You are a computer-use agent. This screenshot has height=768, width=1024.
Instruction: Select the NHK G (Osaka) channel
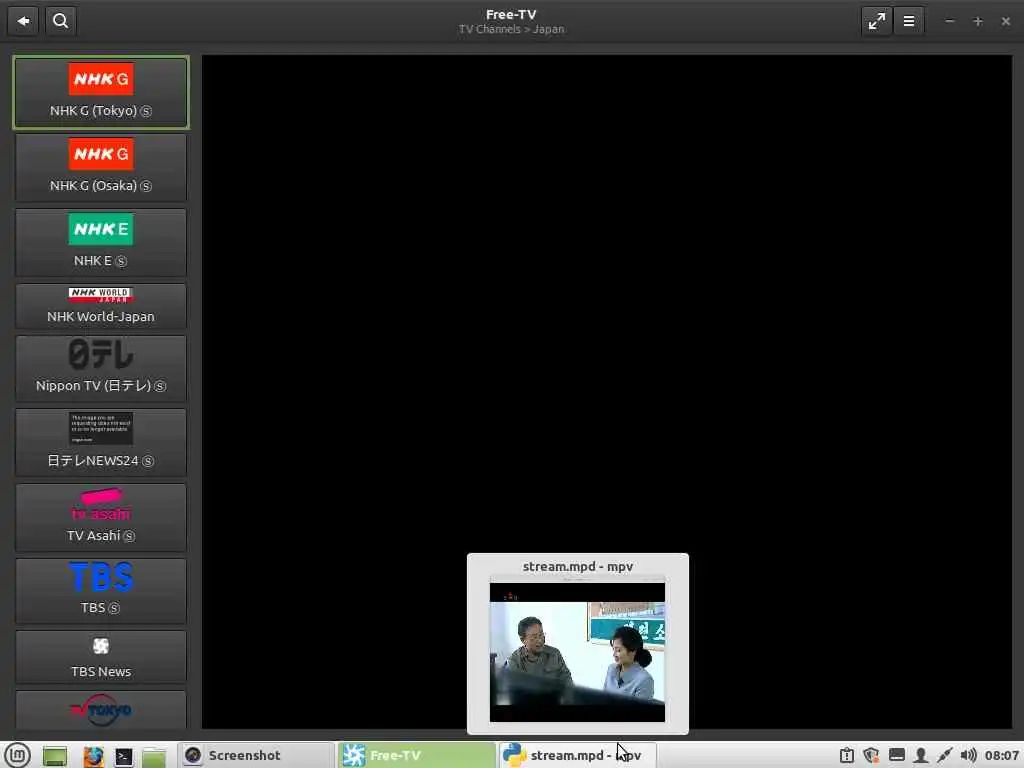pyautogui.click(x=101, y=168)
